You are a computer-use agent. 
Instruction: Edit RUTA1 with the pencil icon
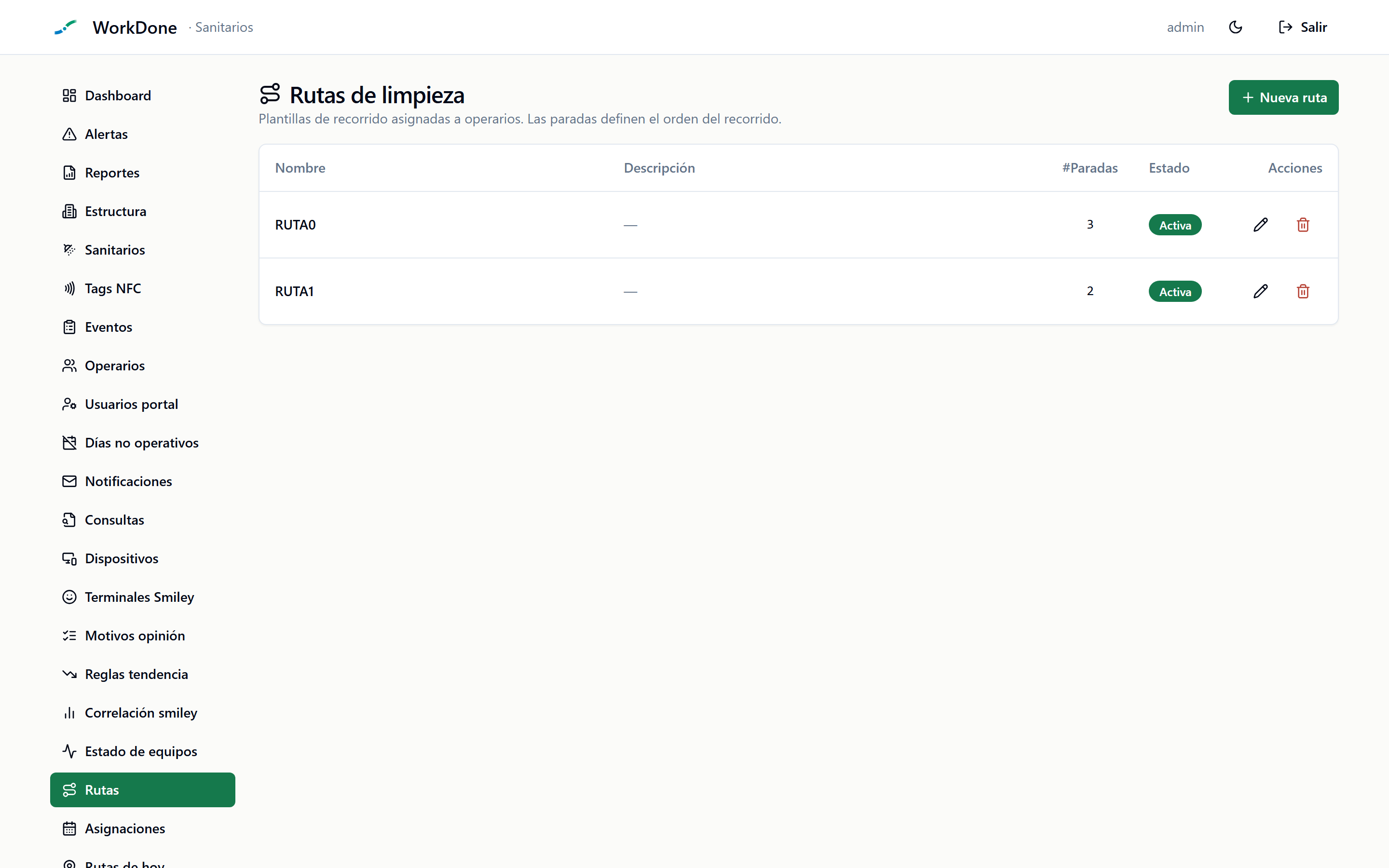click(1260, 291)
